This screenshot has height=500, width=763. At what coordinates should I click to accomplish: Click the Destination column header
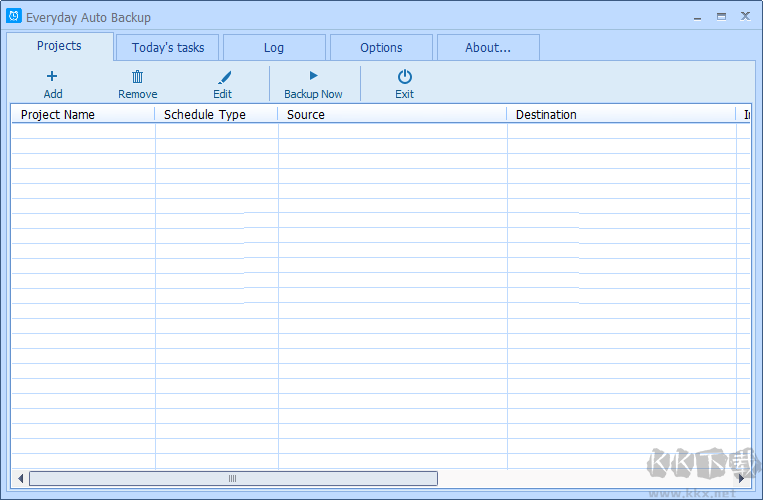pos(621,115)
